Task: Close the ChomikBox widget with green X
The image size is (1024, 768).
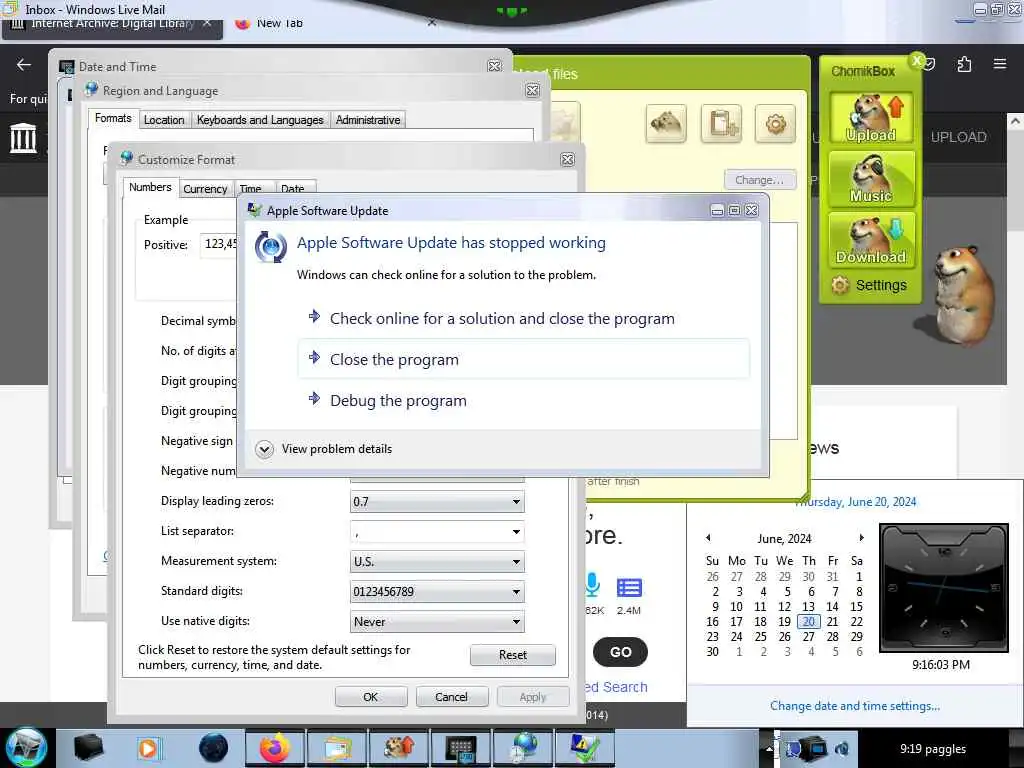Action: tap(917, 61)
